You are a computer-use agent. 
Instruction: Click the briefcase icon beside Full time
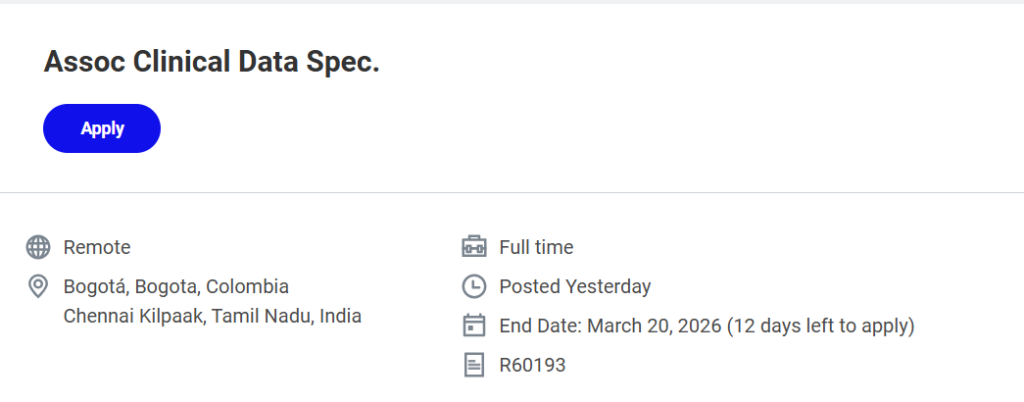474,247
